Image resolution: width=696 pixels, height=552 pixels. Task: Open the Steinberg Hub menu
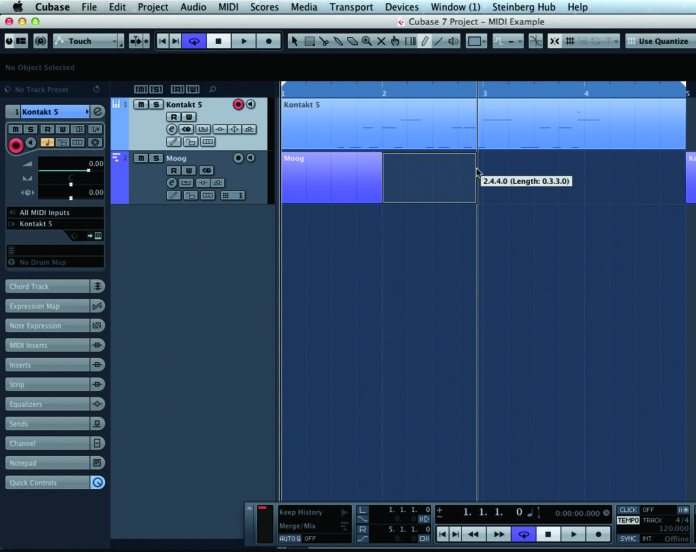[x=524, y=7]
